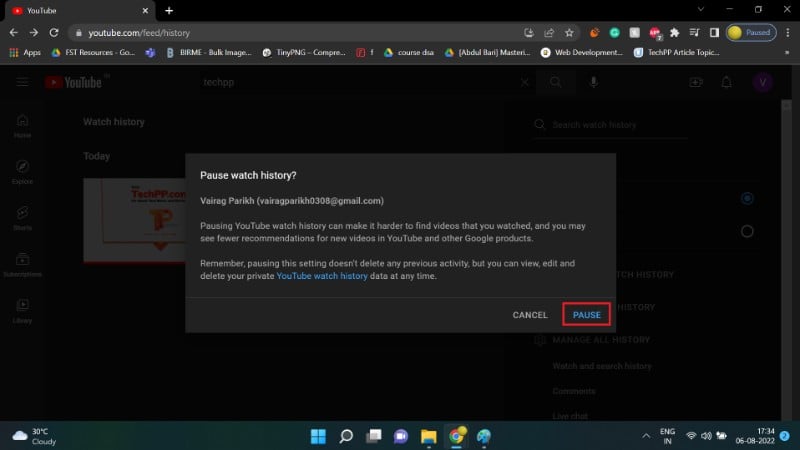Open TechPP Article Topic bookmark
Viewport: 800px width, 450px height.
pos(677,53)
